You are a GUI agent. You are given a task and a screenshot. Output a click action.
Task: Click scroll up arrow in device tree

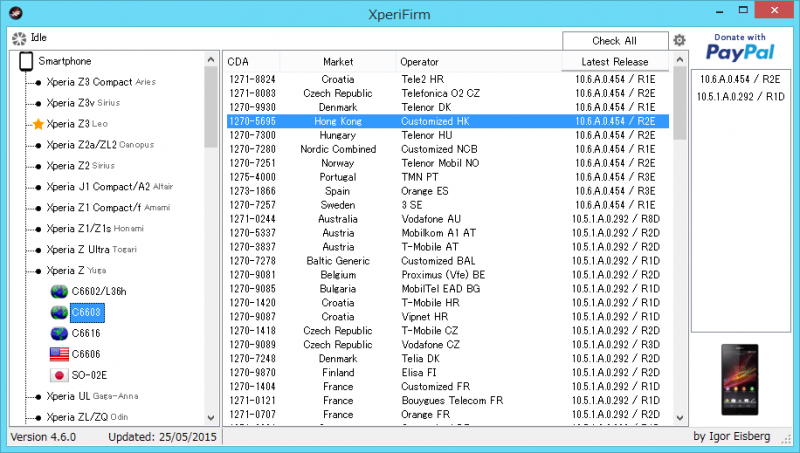[x=211, y=60]
